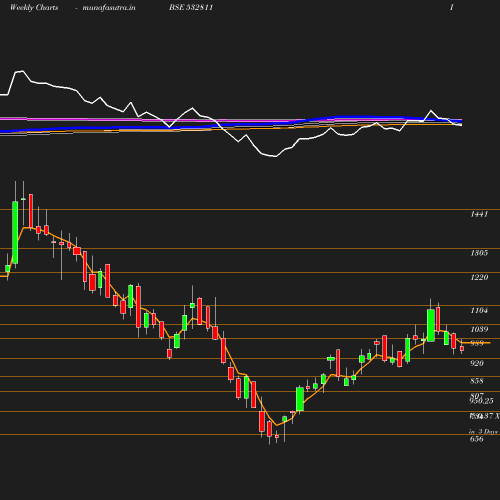
Task: Click the "in 3 Days" note text
Action: (484, 432)
